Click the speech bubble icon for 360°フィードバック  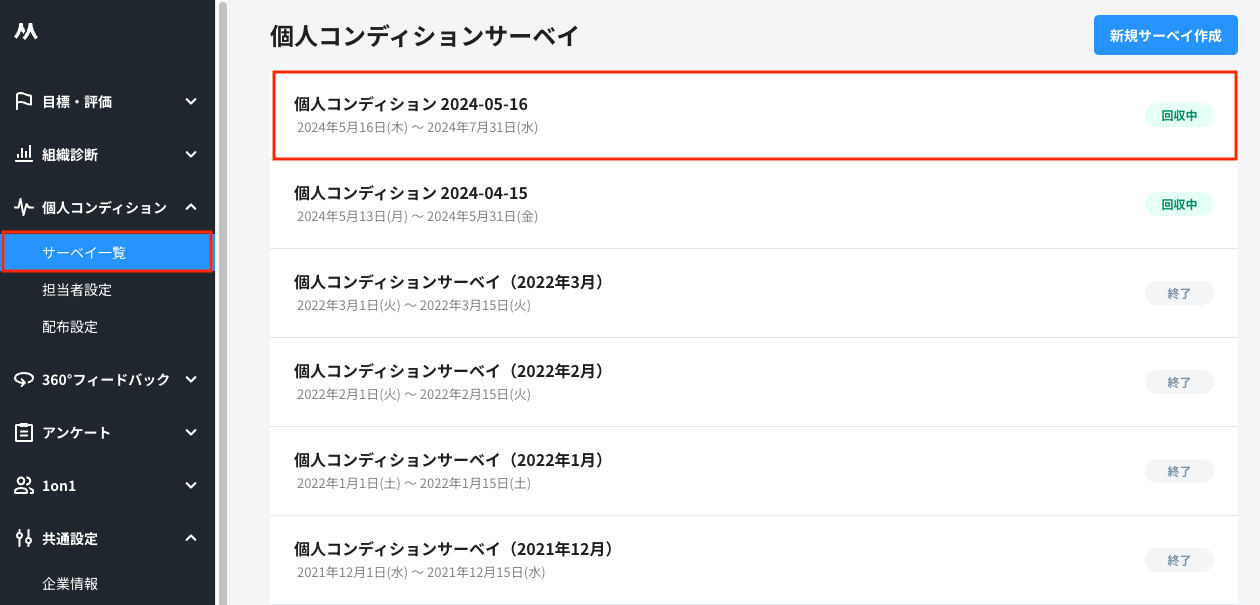click(22, 379)
